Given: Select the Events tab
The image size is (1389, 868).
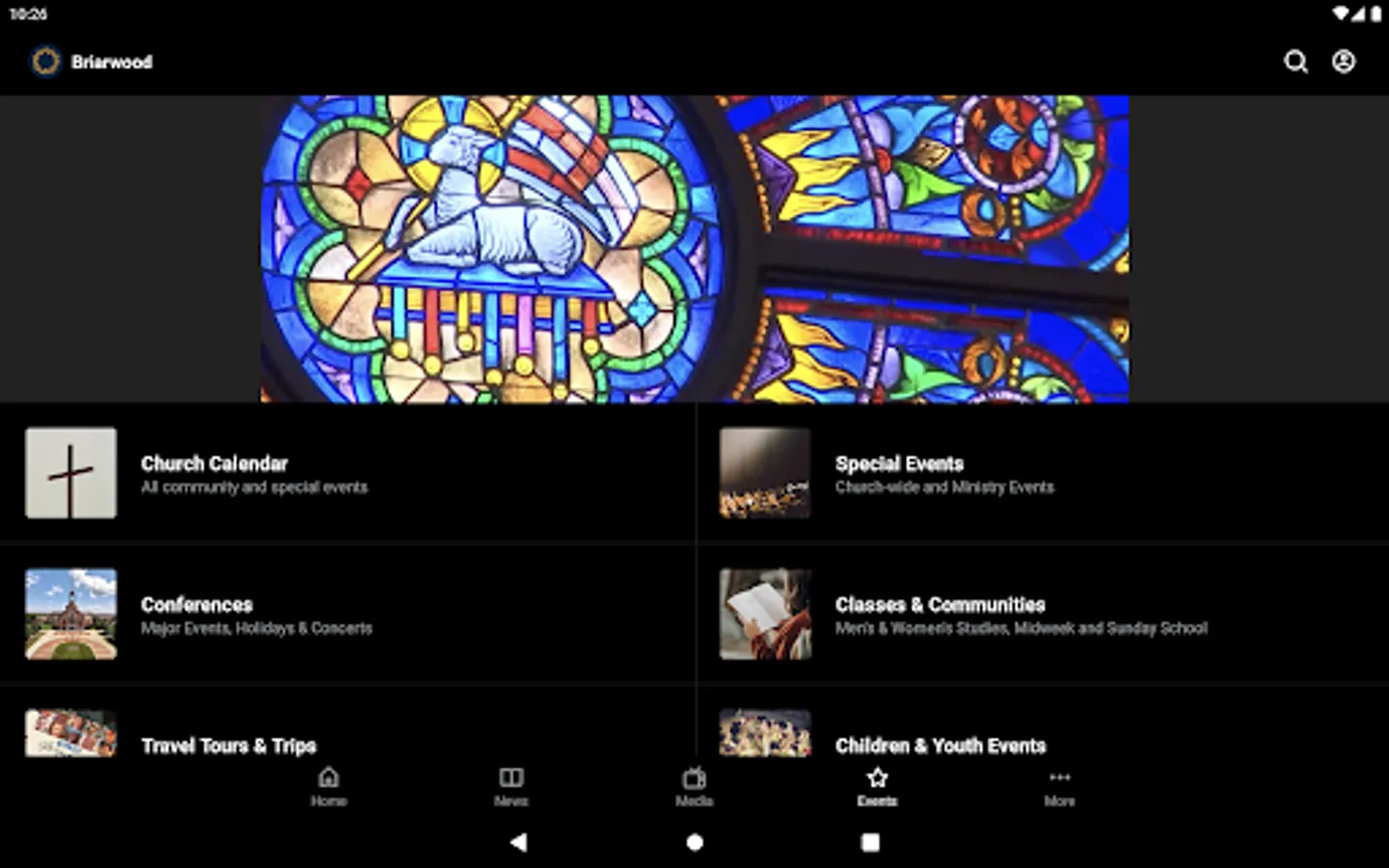Looking at the screenshot, I should tap(877, 786).
